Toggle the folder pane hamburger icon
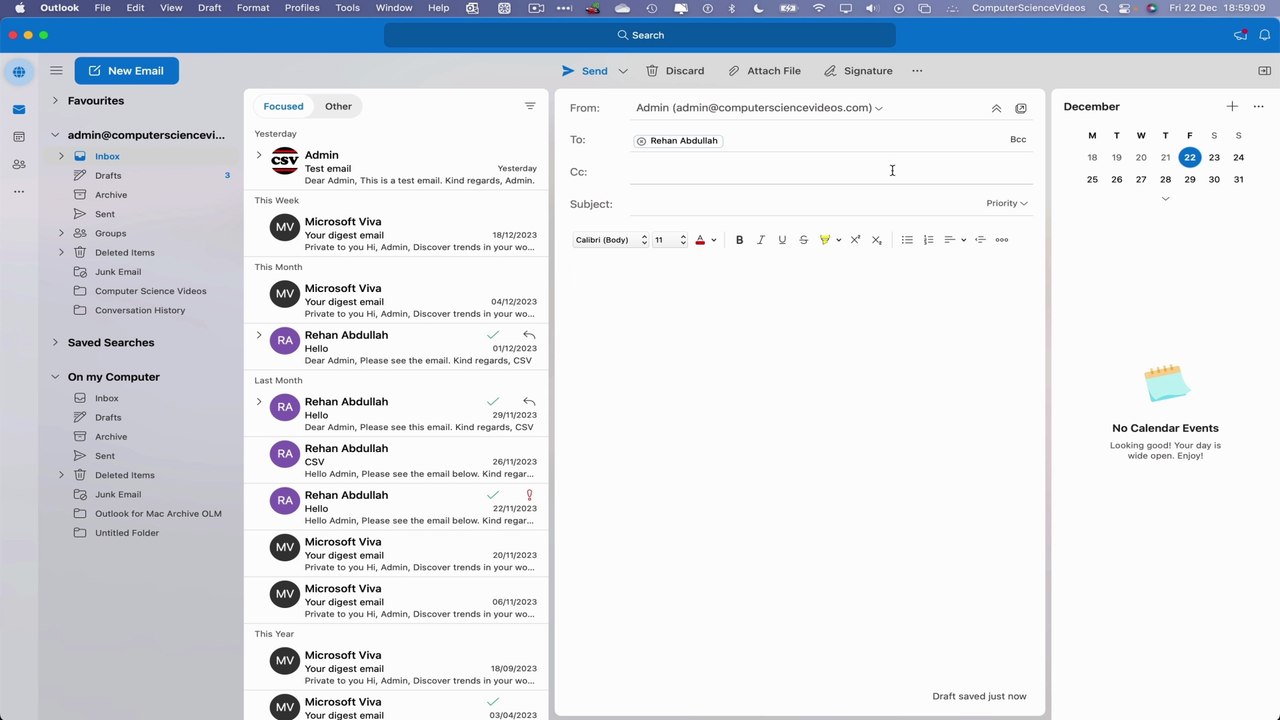Viewport: 1280px width, 720px height. pos(56,71)
